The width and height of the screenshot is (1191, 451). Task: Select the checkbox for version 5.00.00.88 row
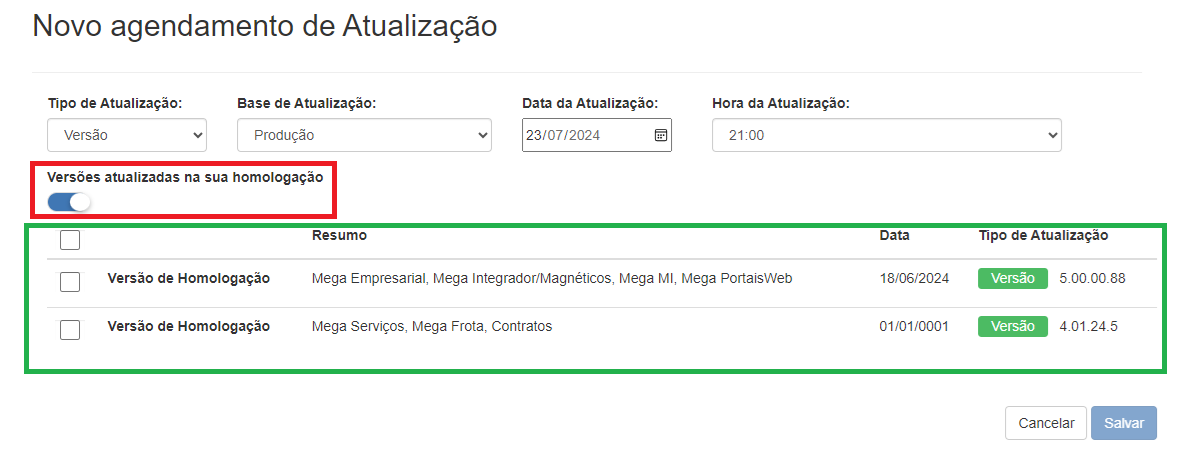pos(70,282)
